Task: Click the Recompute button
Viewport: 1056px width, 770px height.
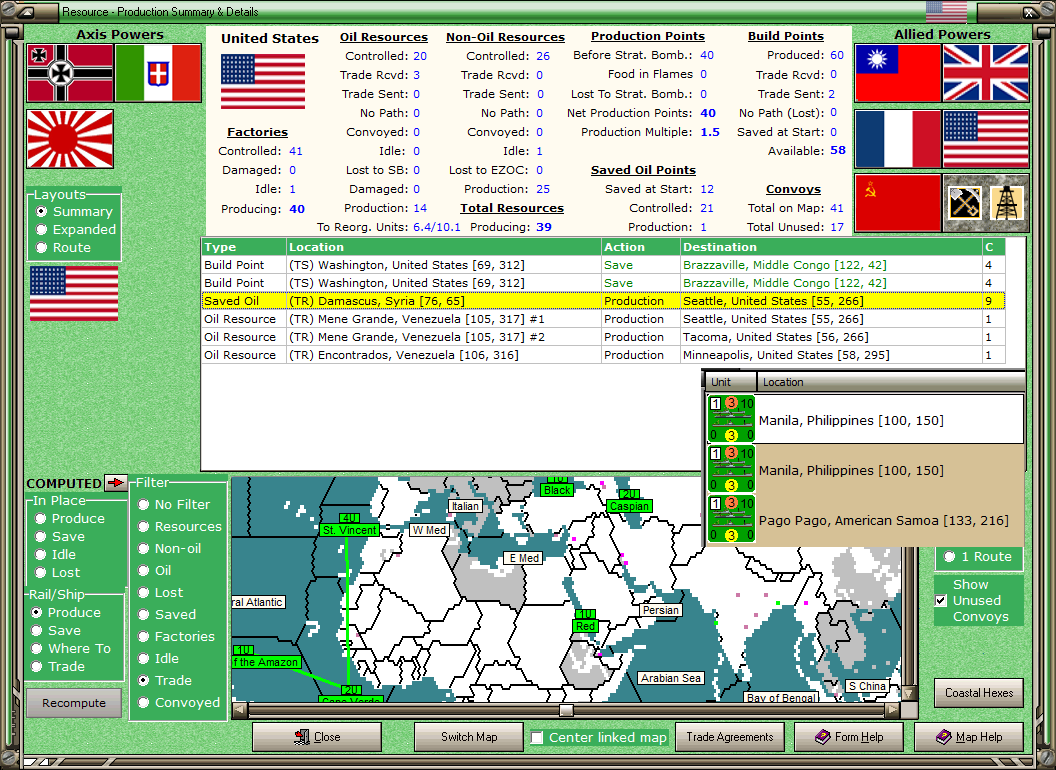Action: click(x=74, y=703)
